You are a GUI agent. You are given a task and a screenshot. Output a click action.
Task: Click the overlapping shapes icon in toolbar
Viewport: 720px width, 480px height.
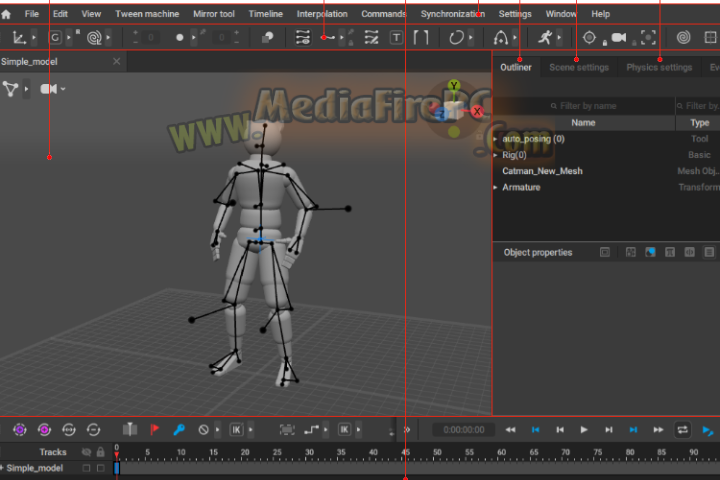coord(267,38)
